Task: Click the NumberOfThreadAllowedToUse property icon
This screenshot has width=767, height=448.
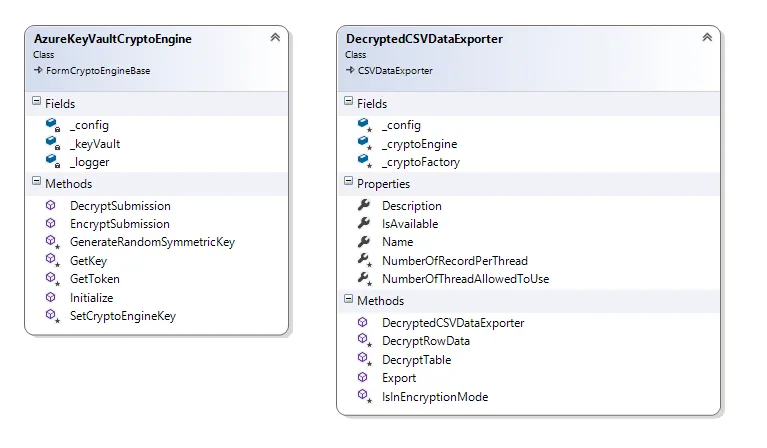Action: tap(364, 278)
